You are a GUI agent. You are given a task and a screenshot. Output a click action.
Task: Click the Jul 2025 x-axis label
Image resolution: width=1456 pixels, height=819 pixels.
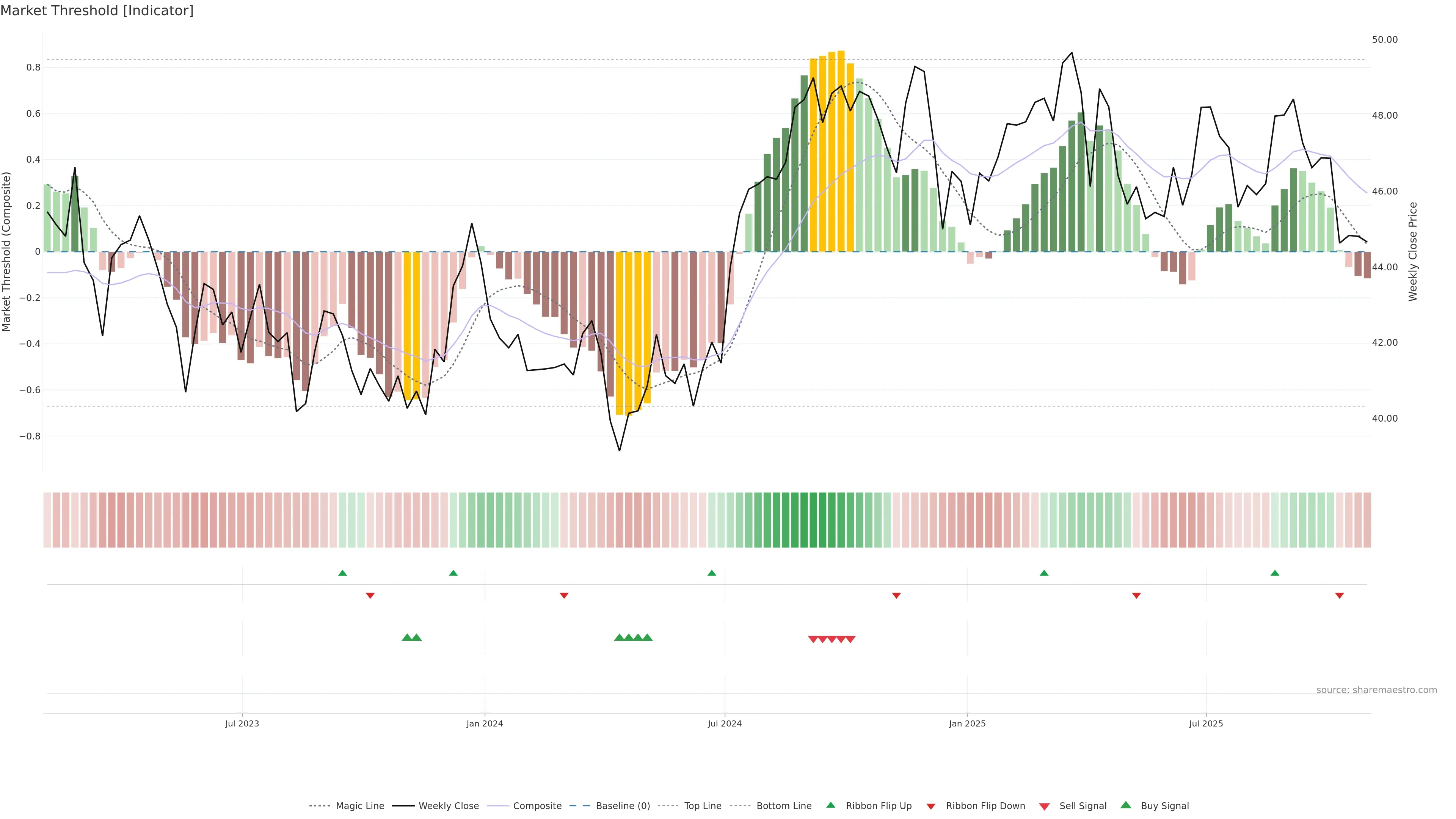[x=1206, y=723]
